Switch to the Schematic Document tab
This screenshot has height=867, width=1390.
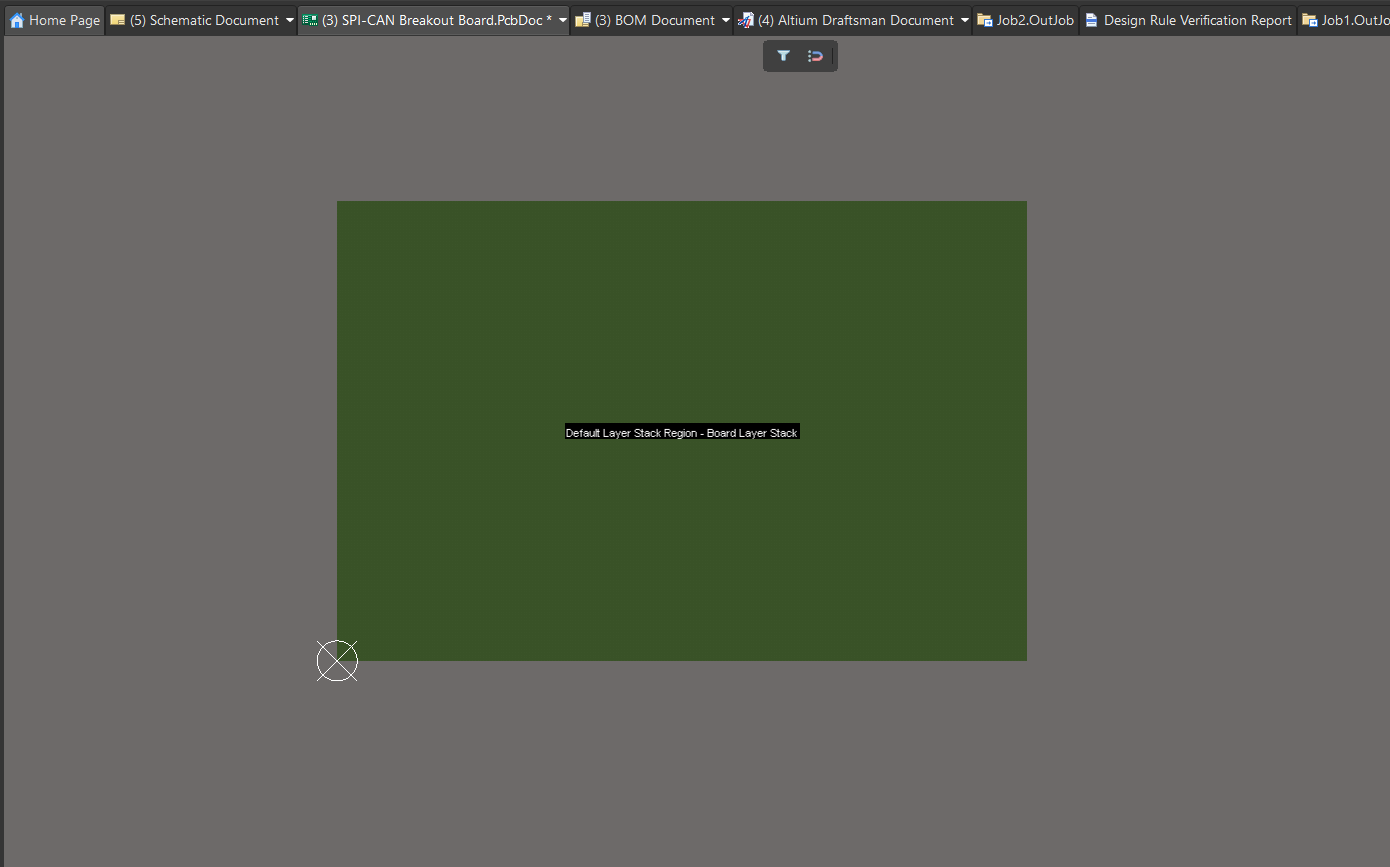203,20
